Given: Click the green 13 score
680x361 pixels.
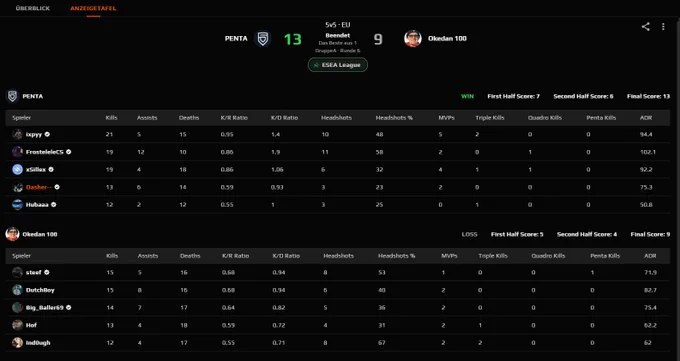Looking at the screenshot, I should 293,39.
